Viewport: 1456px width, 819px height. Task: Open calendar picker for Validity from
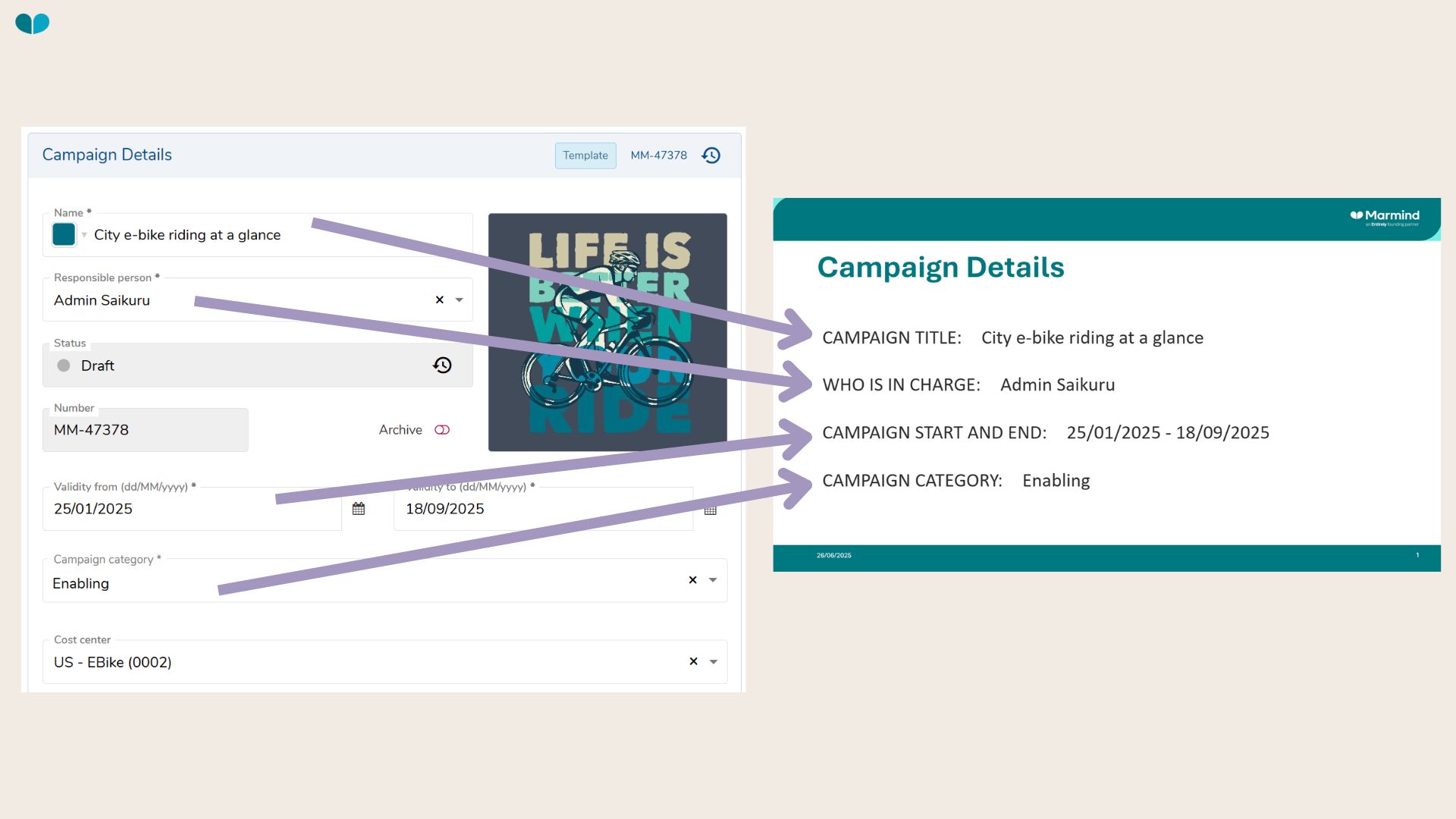pyautogui.click(x=359, y=509)
